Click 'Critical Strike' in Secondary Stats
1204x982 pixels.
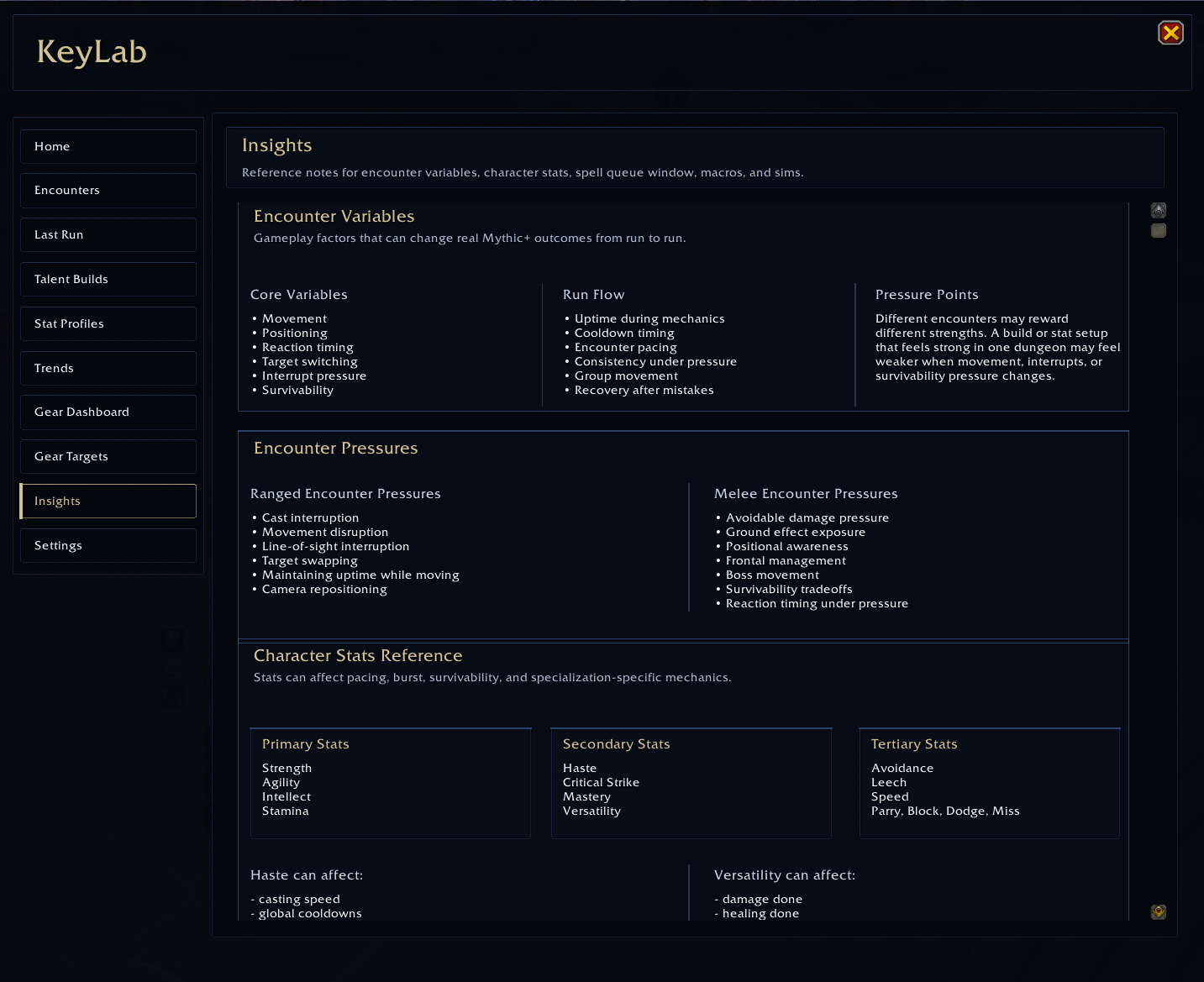click(x=601, y=782)
